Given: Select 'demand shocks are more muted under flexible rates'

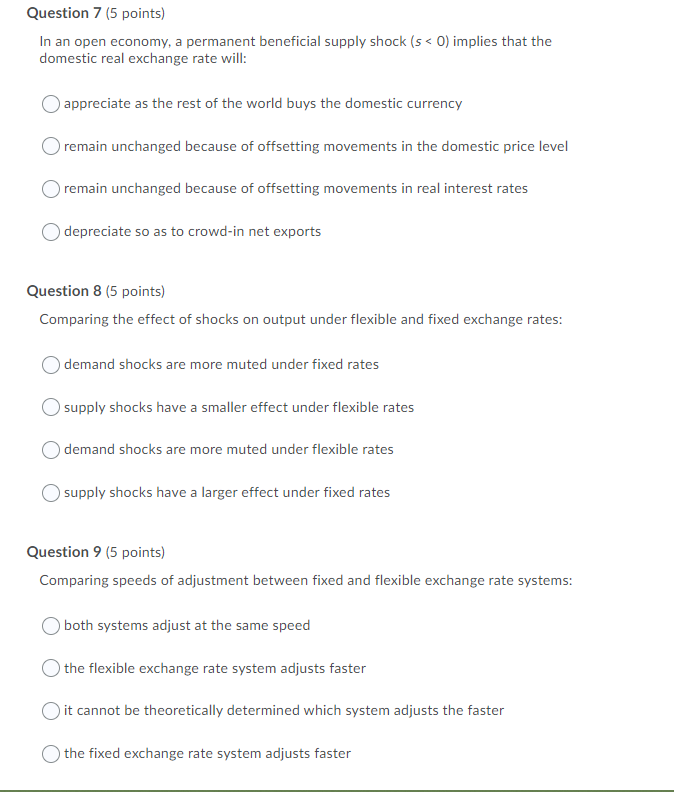Looking at the screenshot, I should click(x=51, y=450).
